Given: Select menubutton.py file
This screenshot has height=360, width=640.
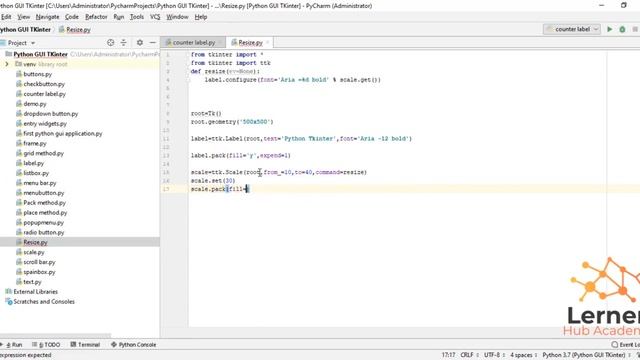Looking at the screenshot, I should pos(44,193).
